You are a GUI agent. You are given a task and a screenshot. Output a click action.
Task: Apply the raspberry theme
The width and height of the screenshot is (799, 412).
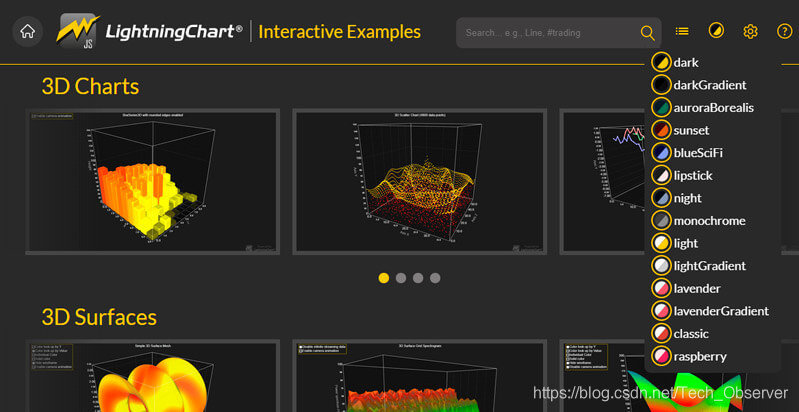click(x=689, y=356)
